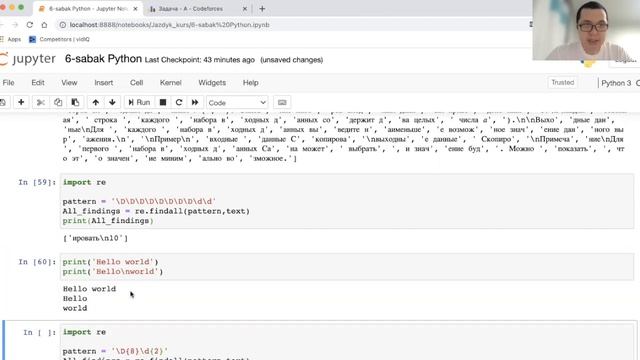This screenshot has width=640, height=360.
Task: Click the Jupyter logo
Action: pos(28,59)
